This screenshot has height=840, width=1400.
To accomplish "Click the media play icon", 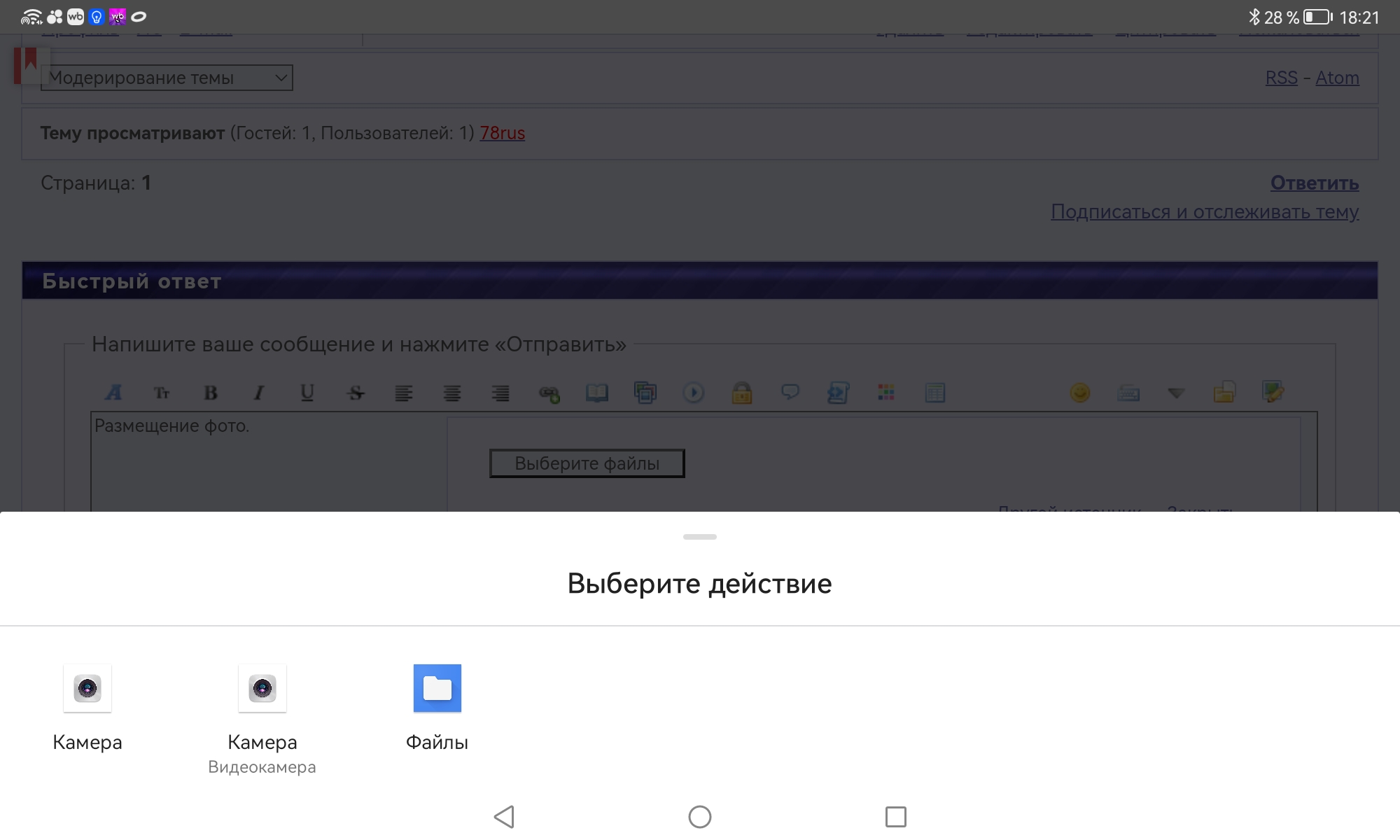I will pos(693,393).
